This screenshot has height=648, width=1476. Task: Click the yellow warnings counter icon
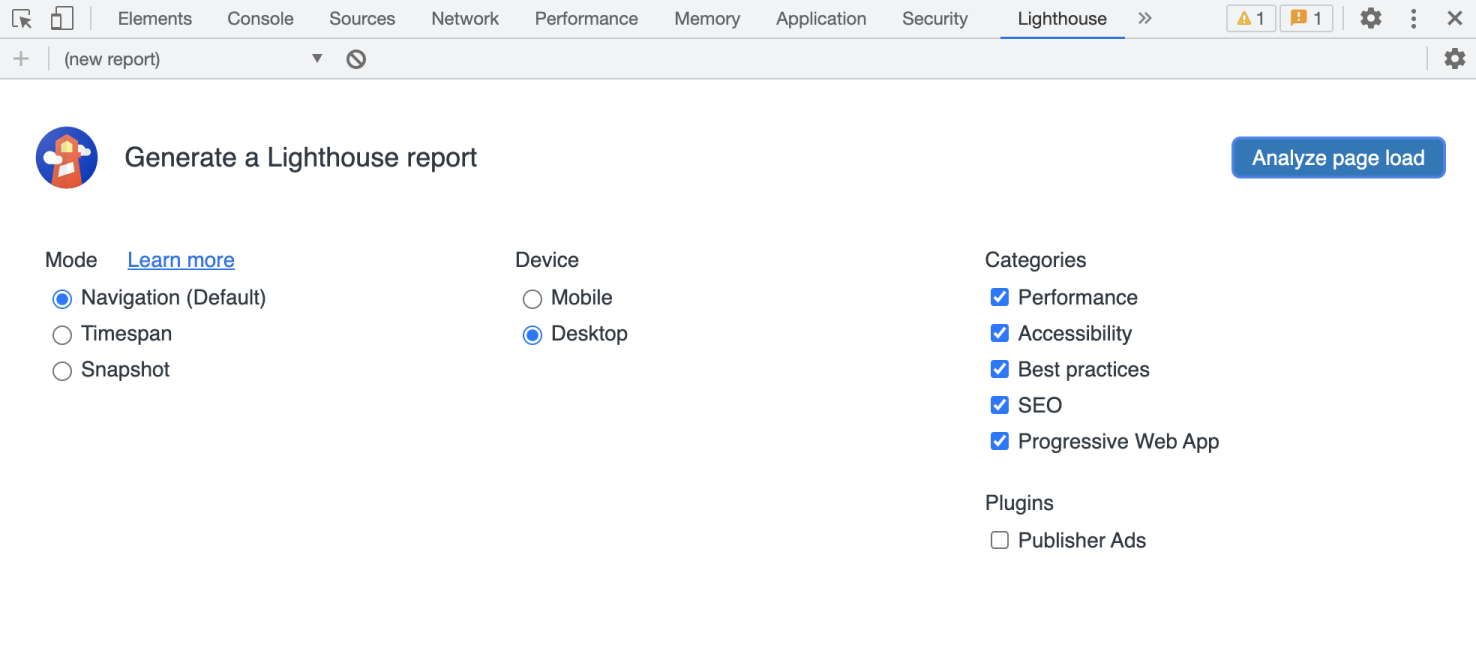pyautogui.click(x=1251, y=18)
